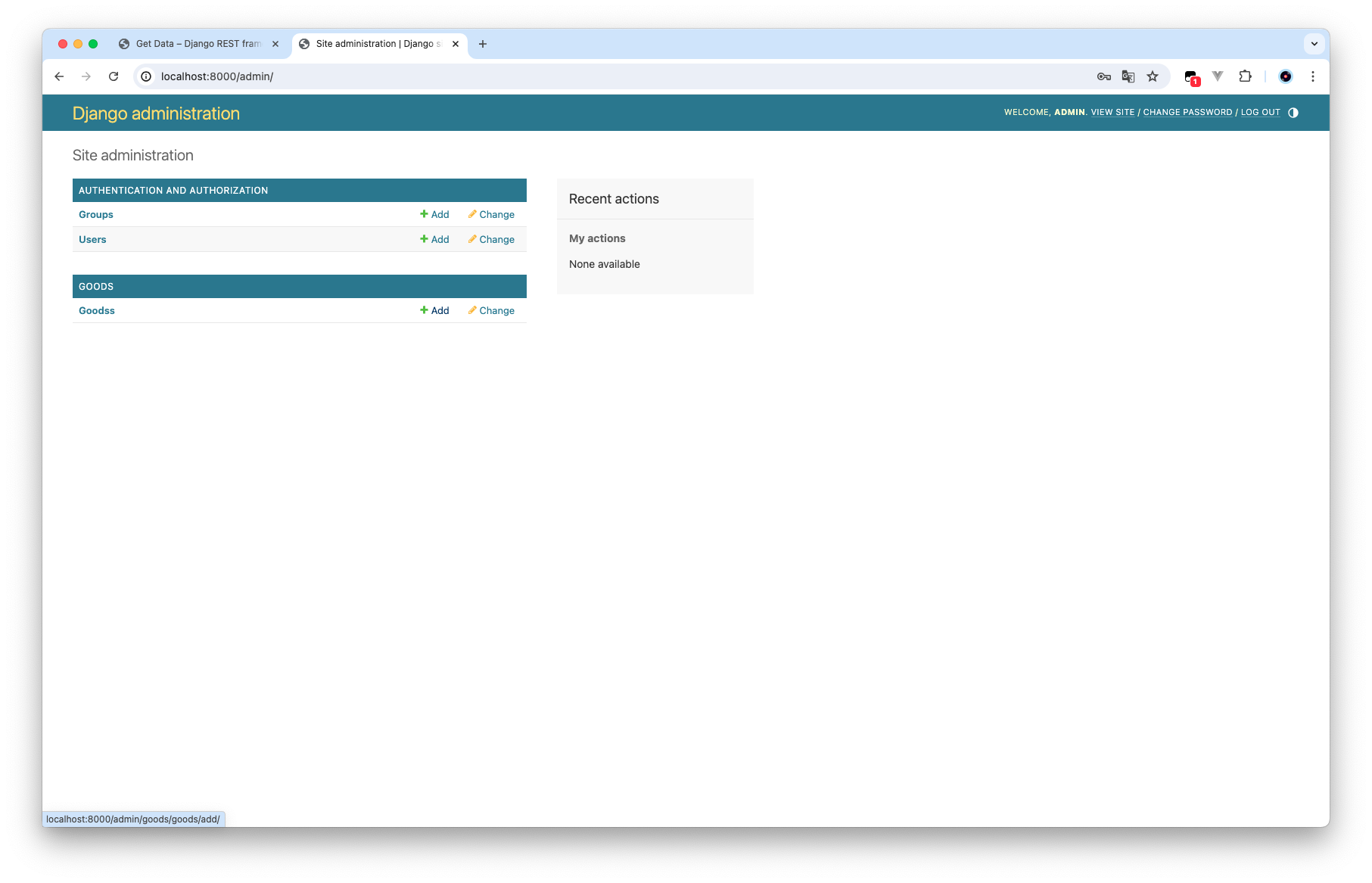Toggle the Django admin theme
Viewport: 1372px width, 883px height.
[1293, 113]
